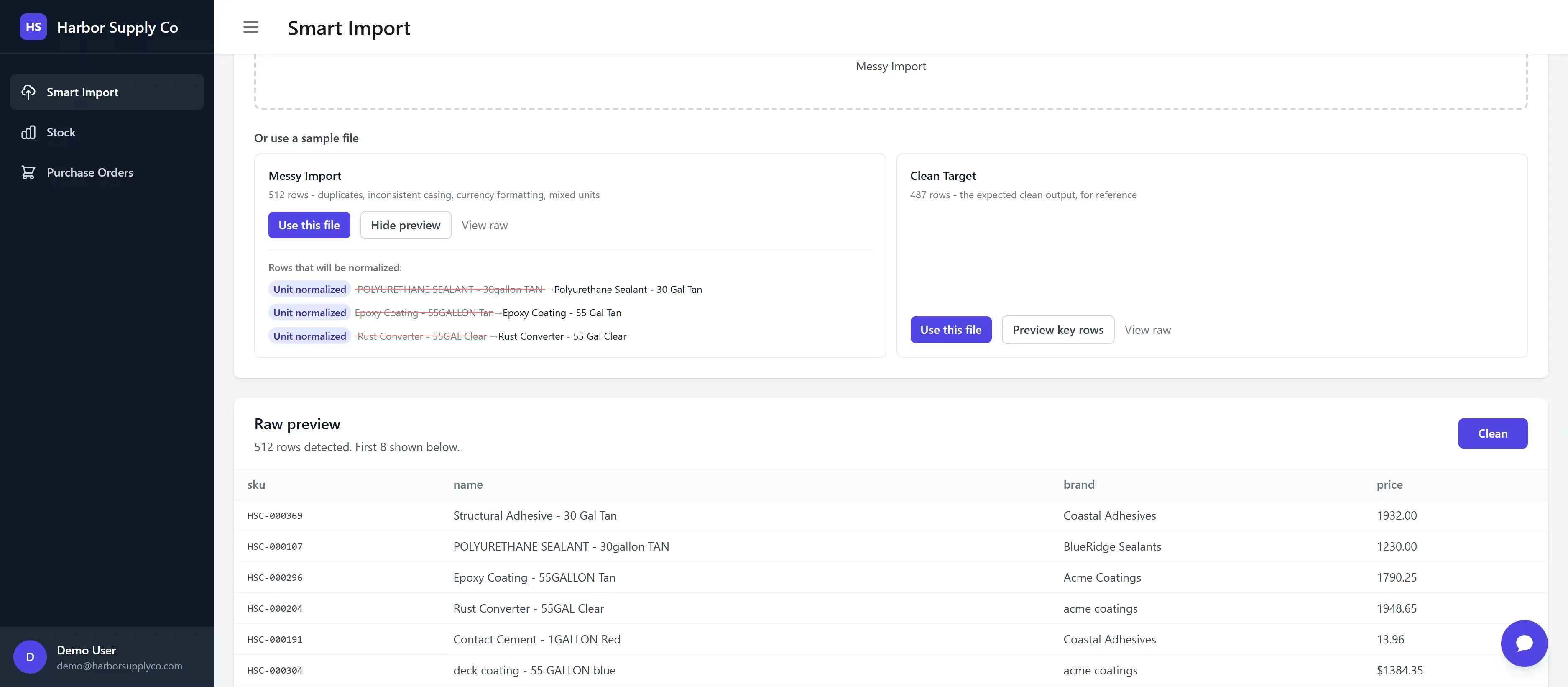This screenshot has width=1568, height=687.
Task: Click price 1932.00 cell
Action: pos(1396,516)
